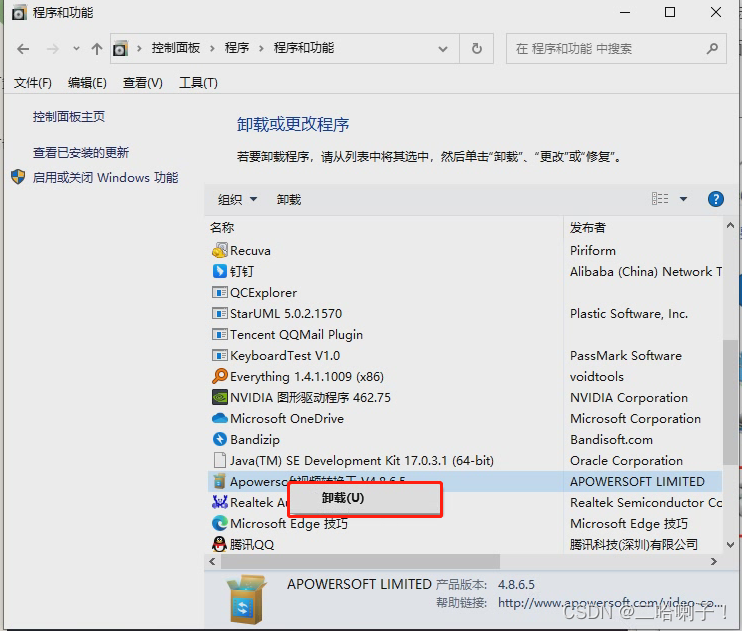Click the 控制面板 breadcrumb
The width and height of the screenshot is (742, 631).
[x=176, y=48]
